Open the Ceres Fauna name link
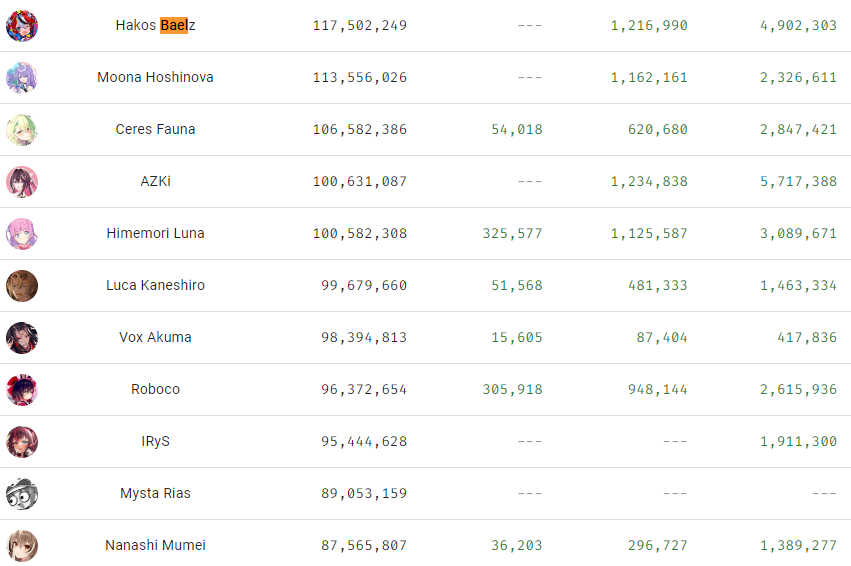 pyautogui.click(x=155, y=129)
